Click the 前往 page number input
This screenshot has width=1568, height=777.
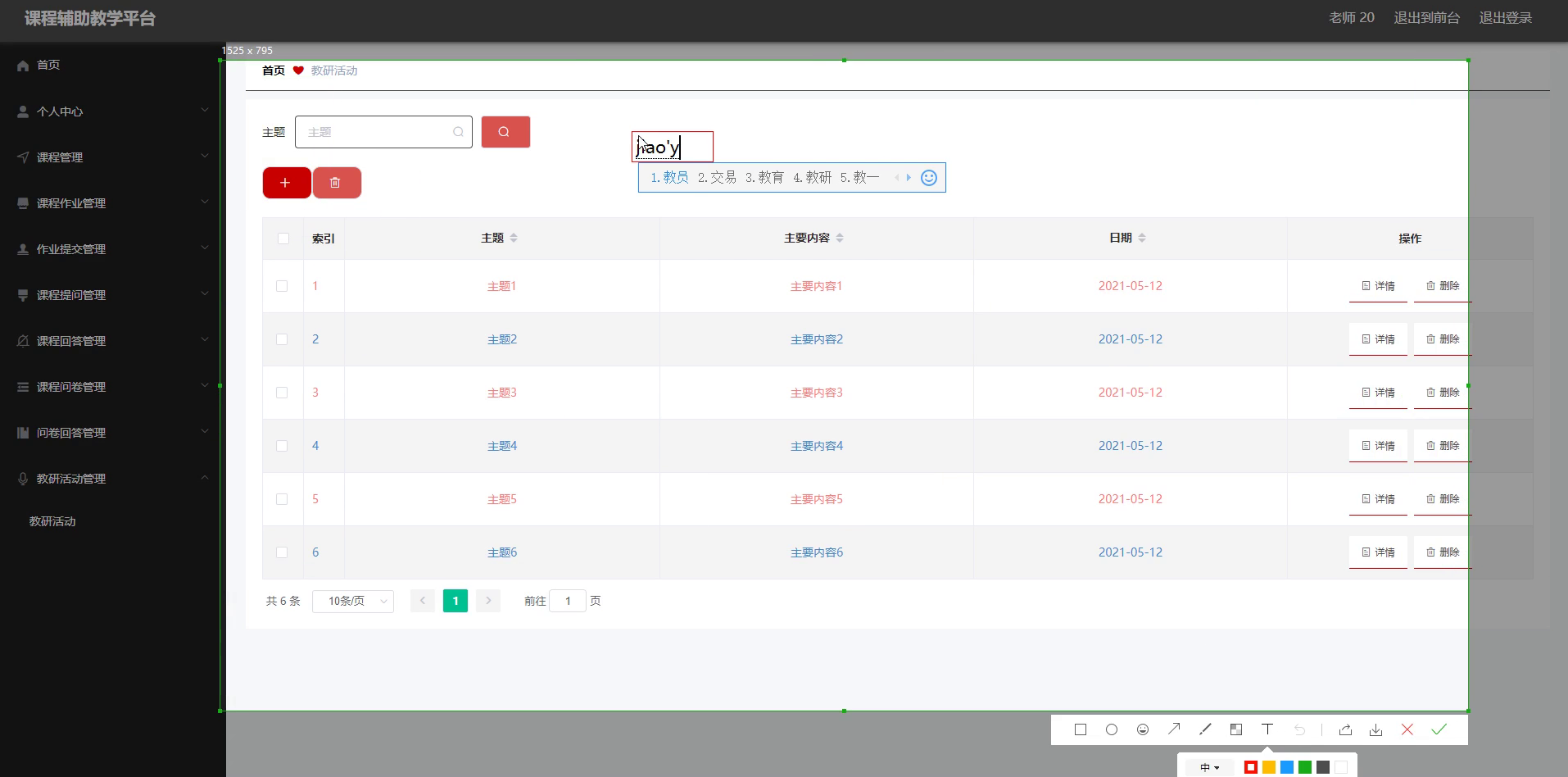click(568, 601)
